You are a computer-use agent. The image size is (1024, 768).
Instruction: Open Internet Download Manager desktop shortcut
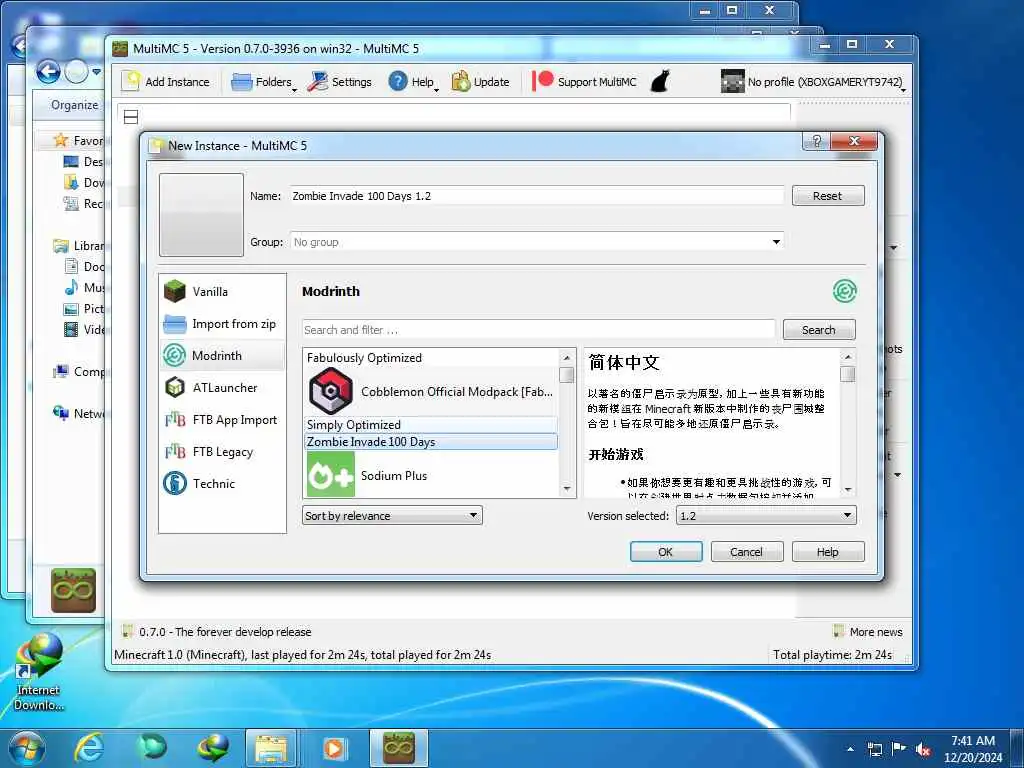point(39,673)
